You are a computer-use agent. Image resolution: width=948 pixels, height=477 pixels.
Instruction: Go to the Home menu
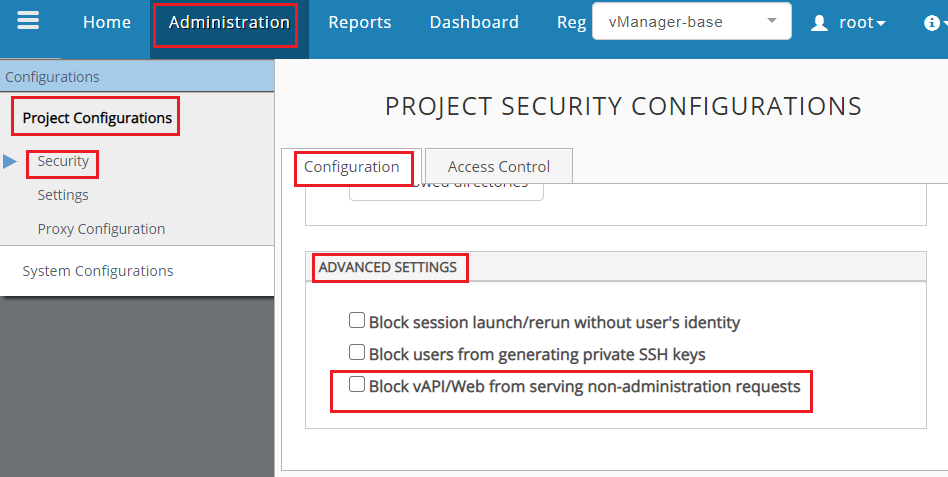(107, 22)
